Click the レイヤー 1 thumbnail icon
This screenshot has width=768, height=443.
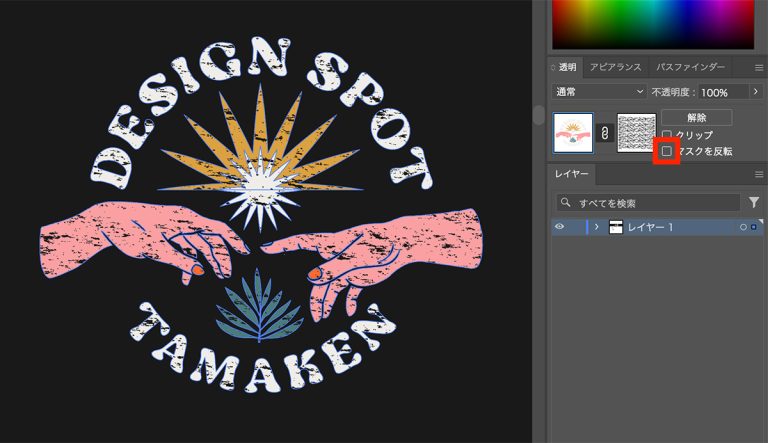point(615,227)
